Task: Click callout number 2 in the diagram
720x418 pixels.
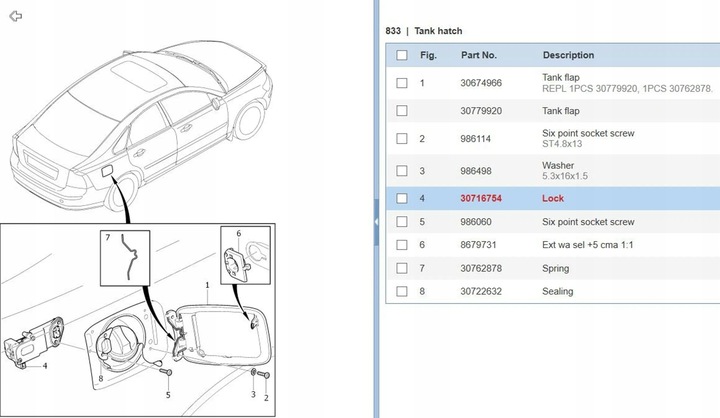Action: click(x=266, y=398)
